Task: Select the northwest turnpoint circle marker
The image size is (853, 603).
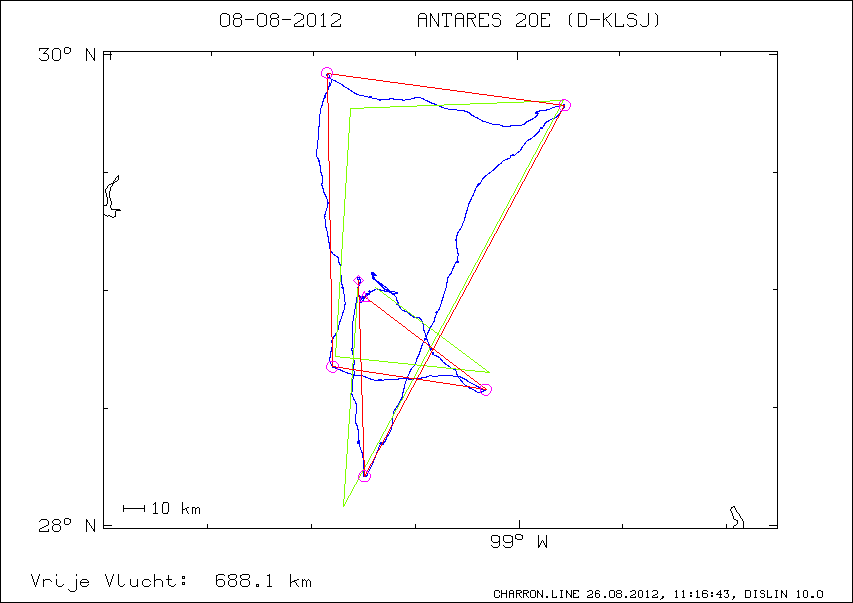Action: coord(326,73)
